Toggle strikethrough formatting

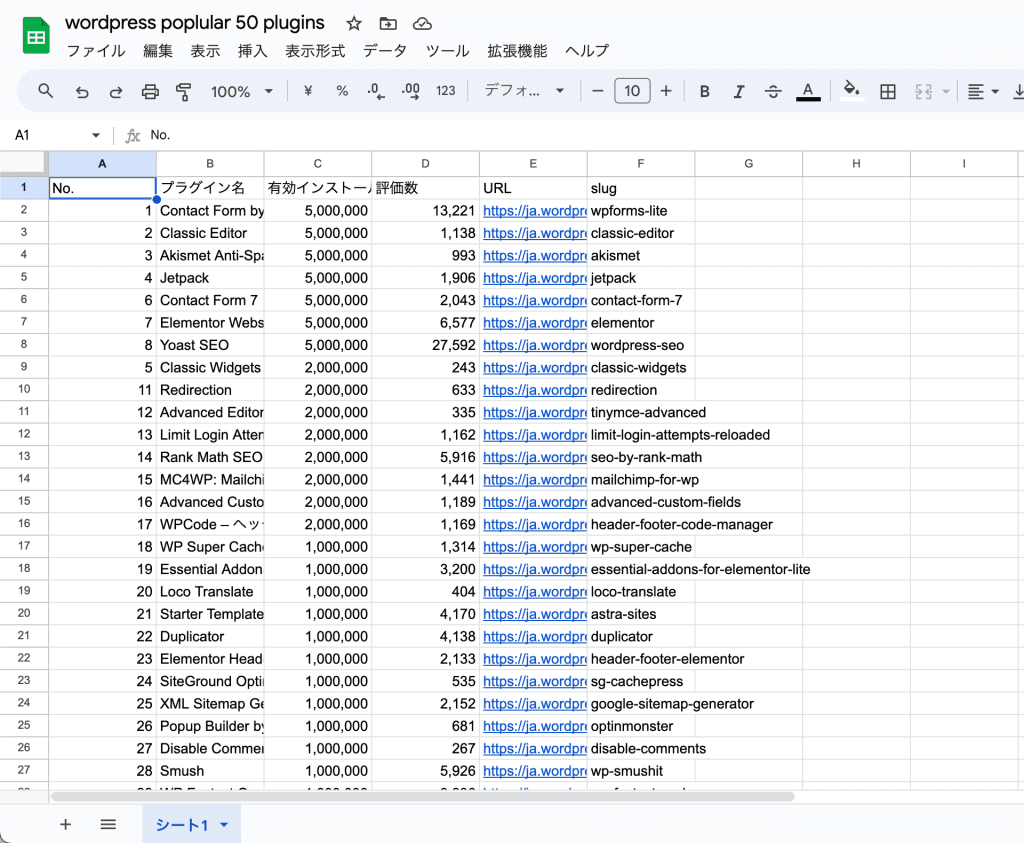773,91
